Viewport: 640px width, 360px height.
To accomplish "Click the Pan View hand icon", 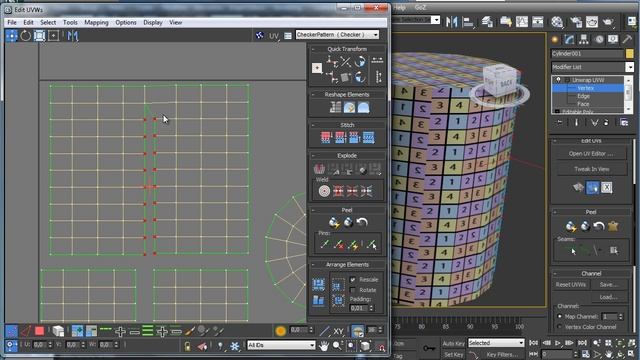I will pyautogui.click(x=324, y=346).
